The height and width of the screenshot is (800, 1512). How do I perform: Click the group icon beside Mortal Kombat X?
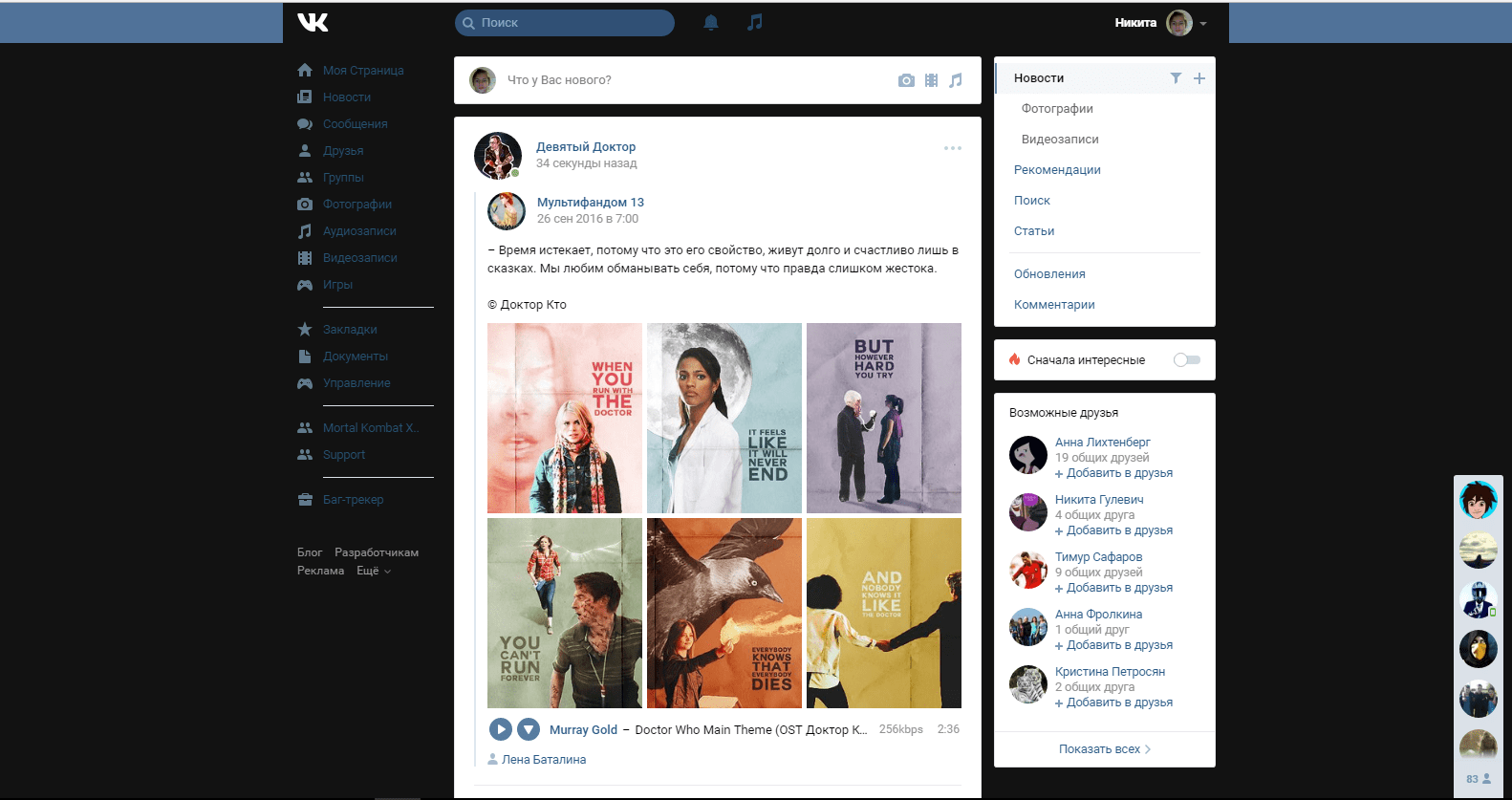(305, 427)
